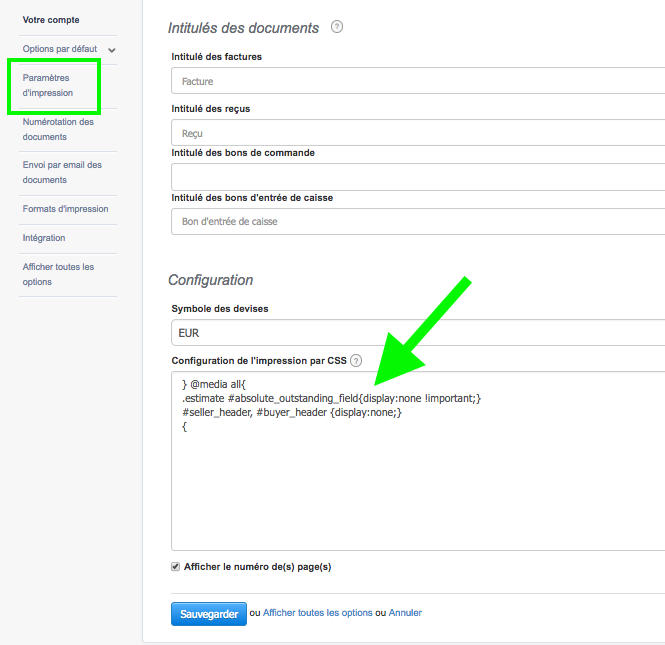Click the #seller_header CSS line
The image size is (665, 645).
292,412
